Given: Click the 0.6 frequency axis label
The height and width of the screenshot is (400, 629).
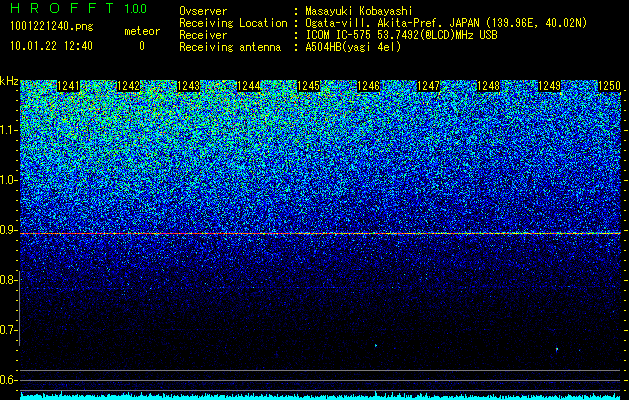Looking at the screenshot, I should tap(8, 380).
